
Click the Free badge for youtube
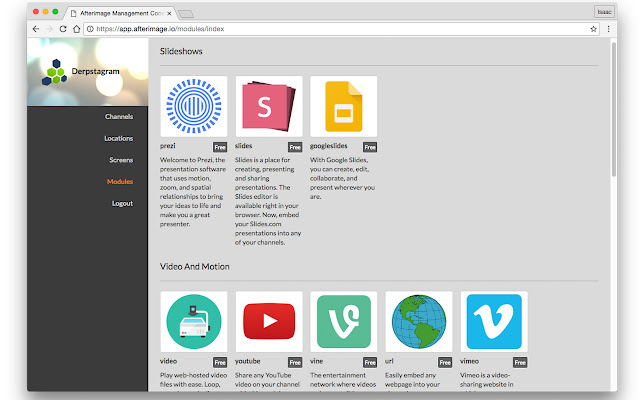295,362
